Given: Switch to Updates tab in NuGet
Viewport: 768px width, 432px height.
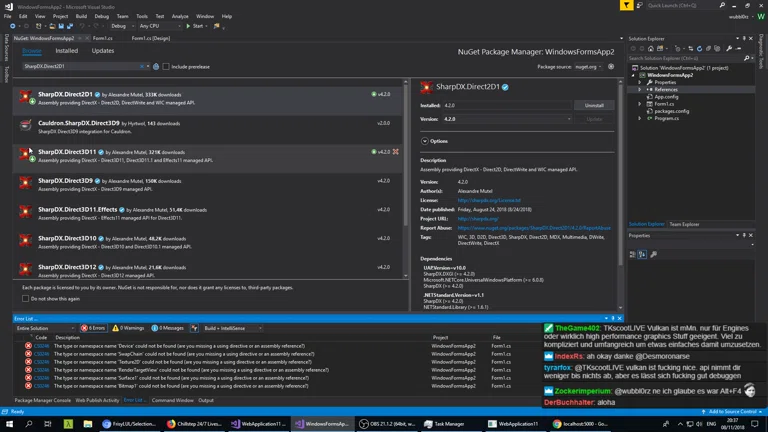Looking at the screenshot, I should point(102,50).
